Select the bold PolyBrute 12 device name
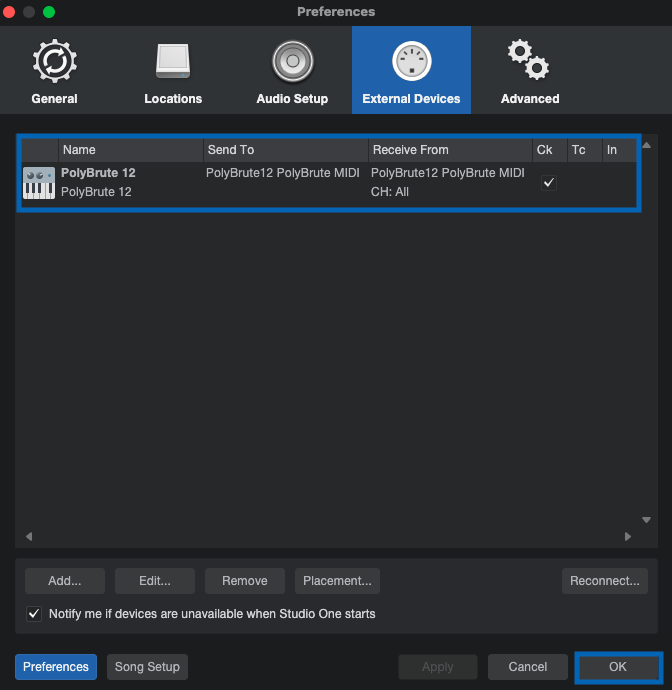Image resolution: width=672 pixels, height=690 pixels. pyautogui.click(x=98, y=173)
